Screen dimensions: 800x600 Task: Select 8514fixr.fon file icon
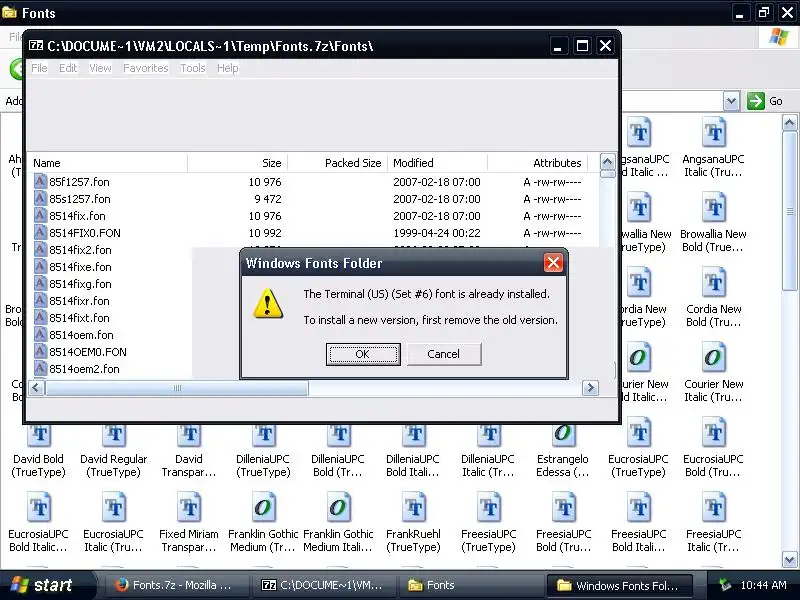point(41,301)
